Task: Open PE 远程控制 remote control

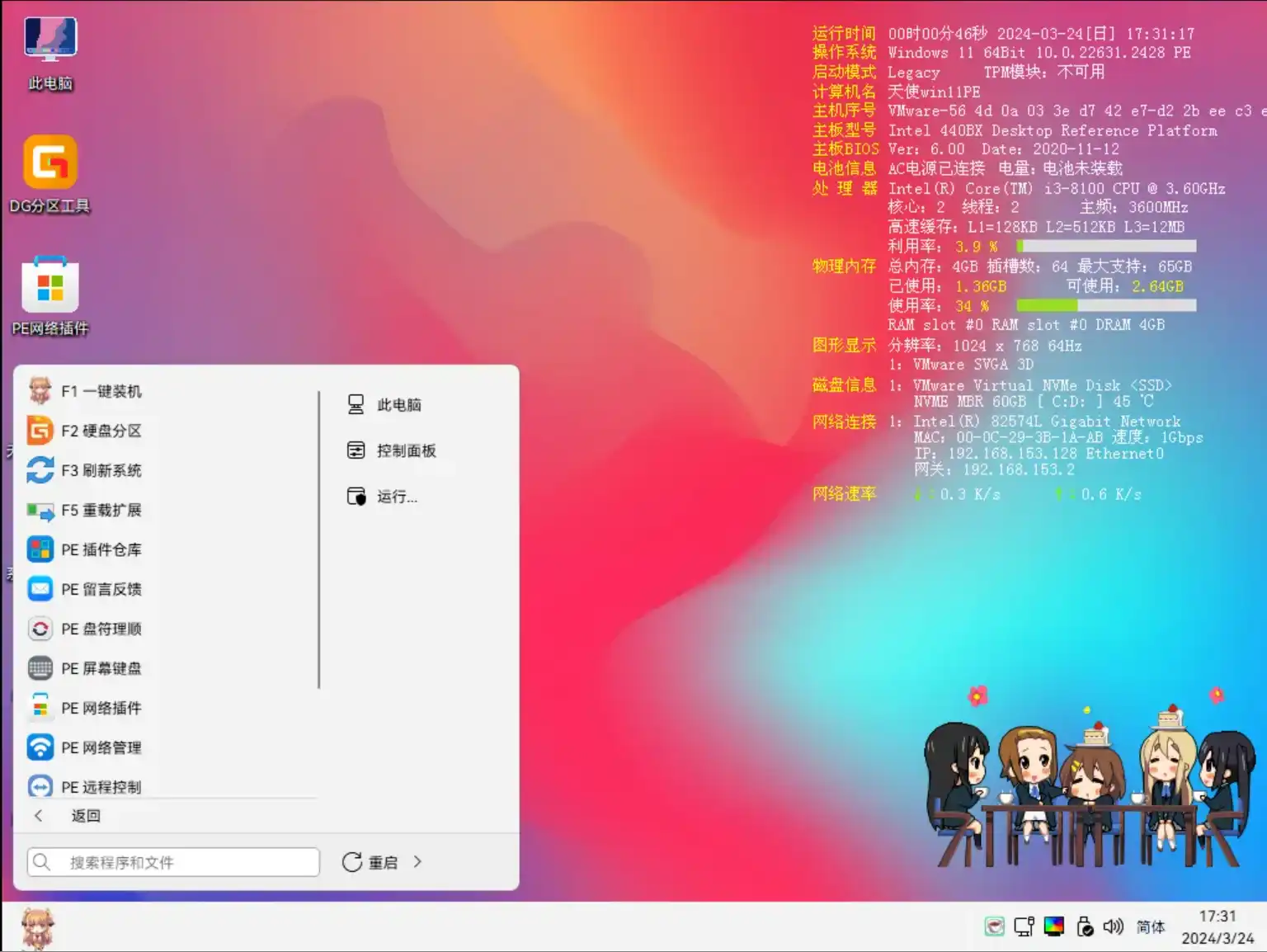Action: (101, 786)
